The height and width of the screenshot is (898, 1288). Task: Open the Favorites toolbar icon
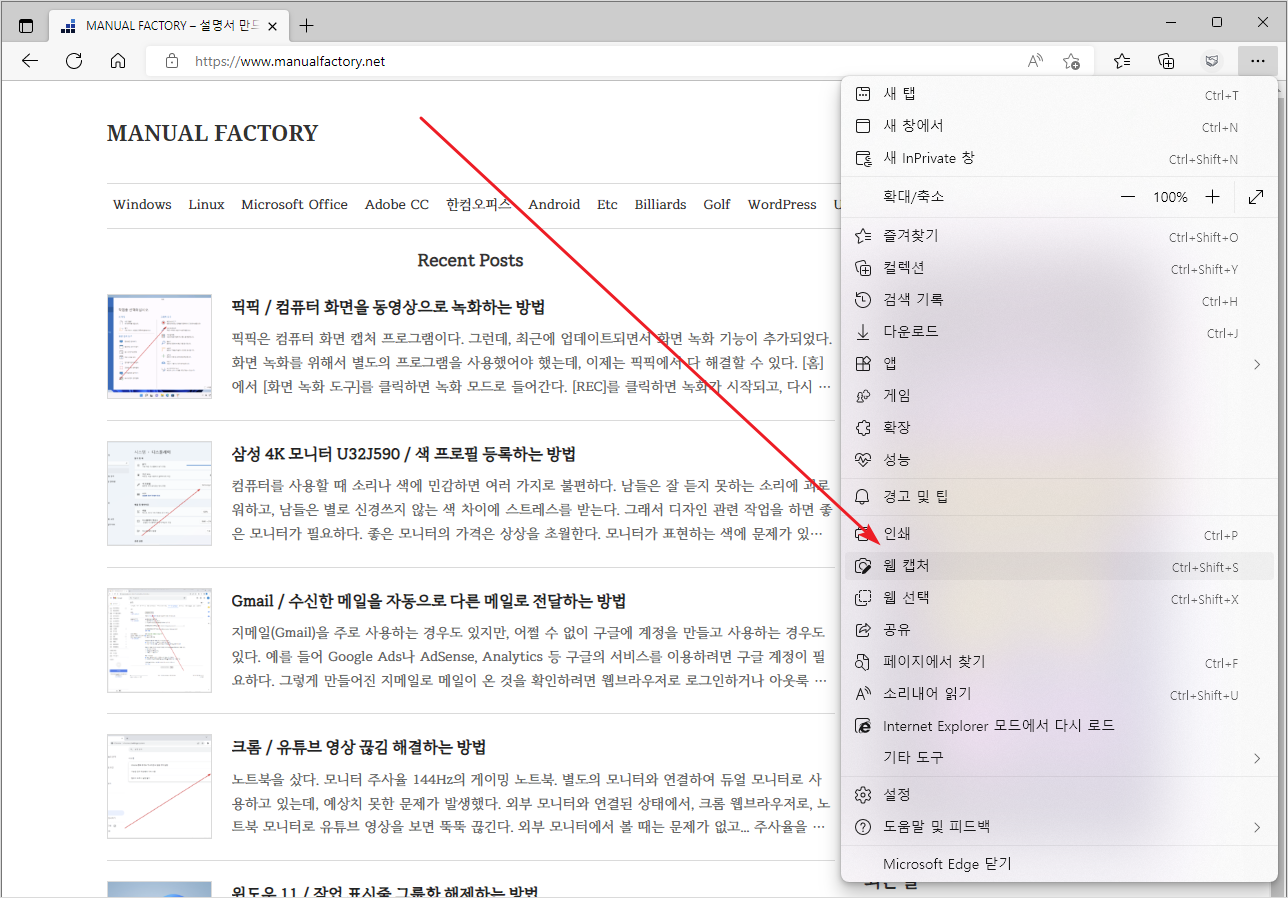(1122, 61)
